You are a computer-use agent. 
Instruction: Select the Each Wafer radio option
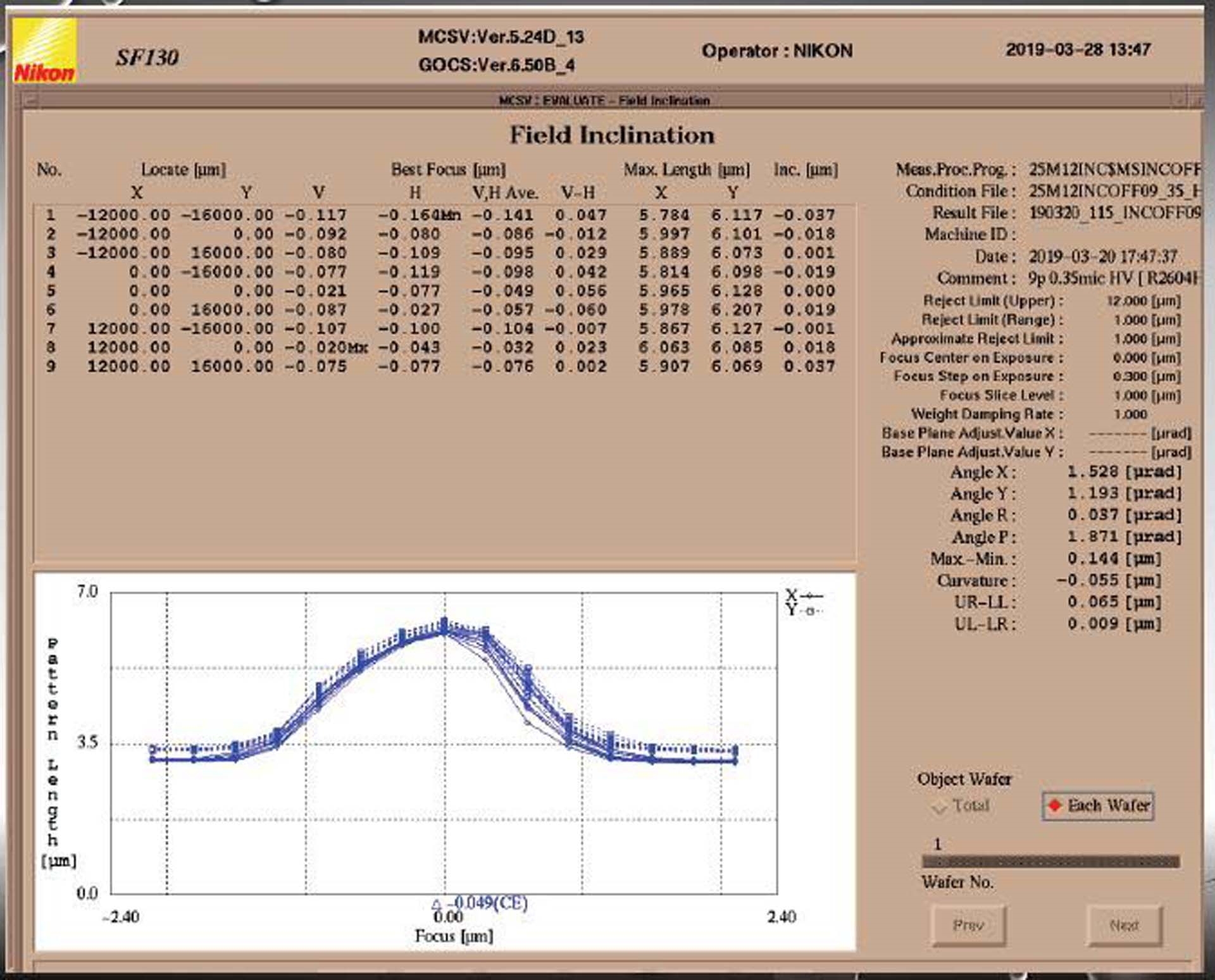coord(1098,806)
